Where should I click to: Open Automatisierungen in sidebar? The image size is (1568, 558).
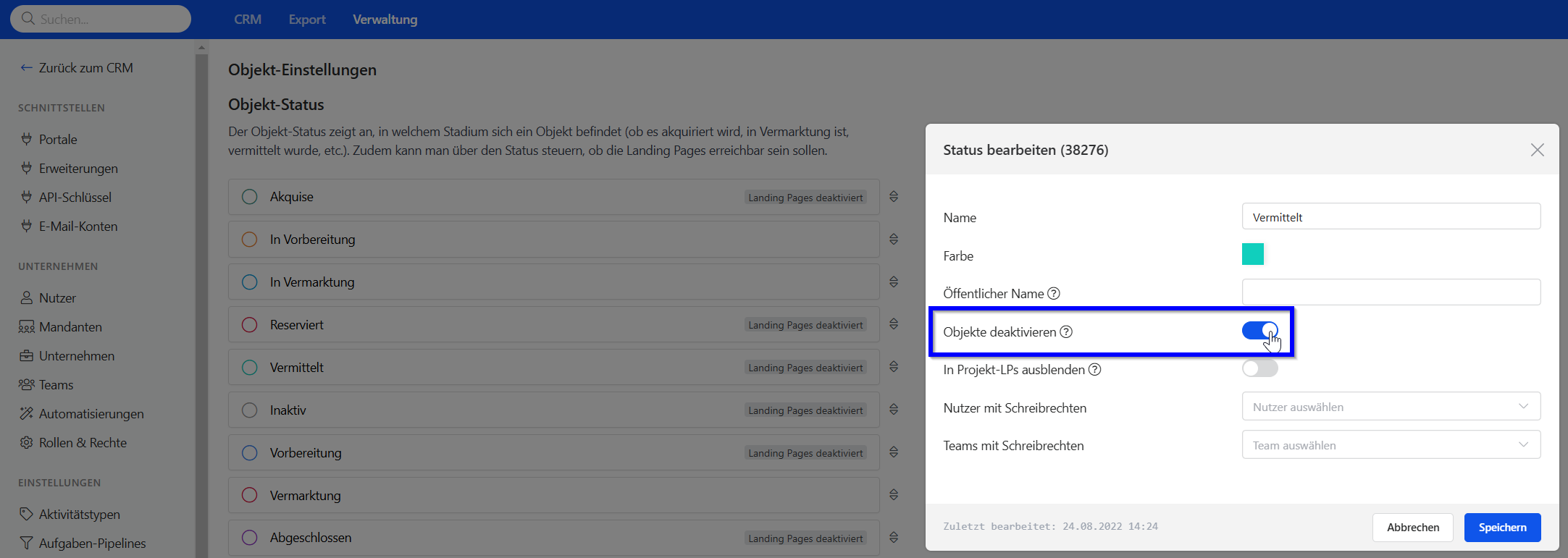click(91, 414)
